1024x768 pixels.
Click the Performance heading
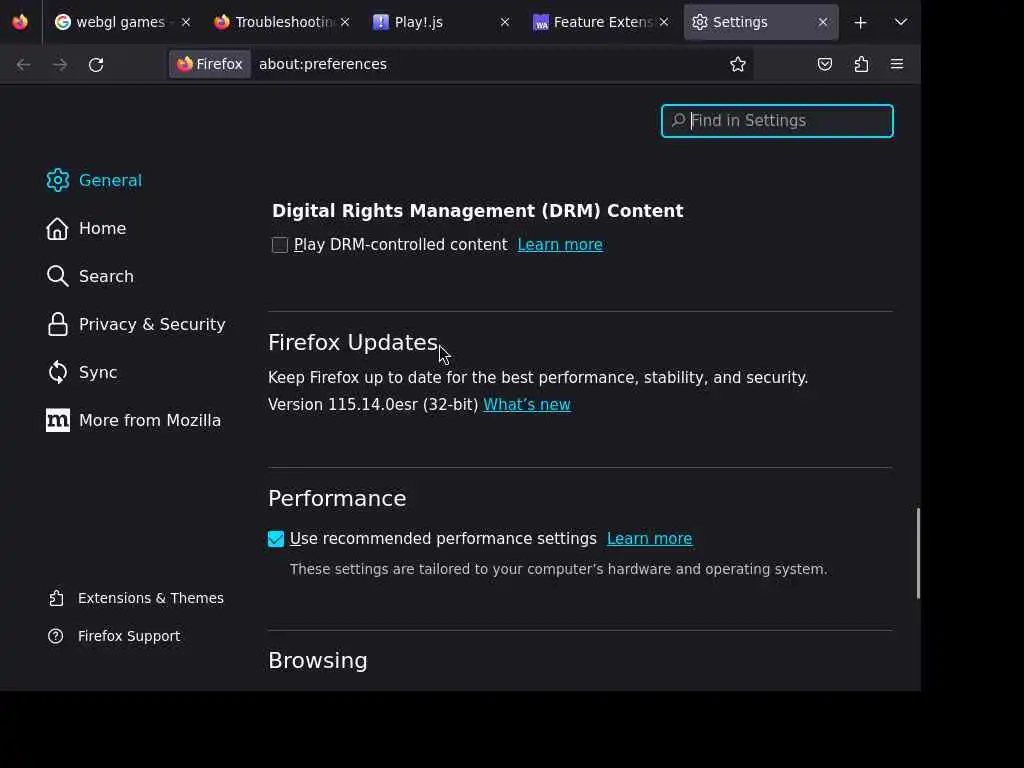click(337, 499)
